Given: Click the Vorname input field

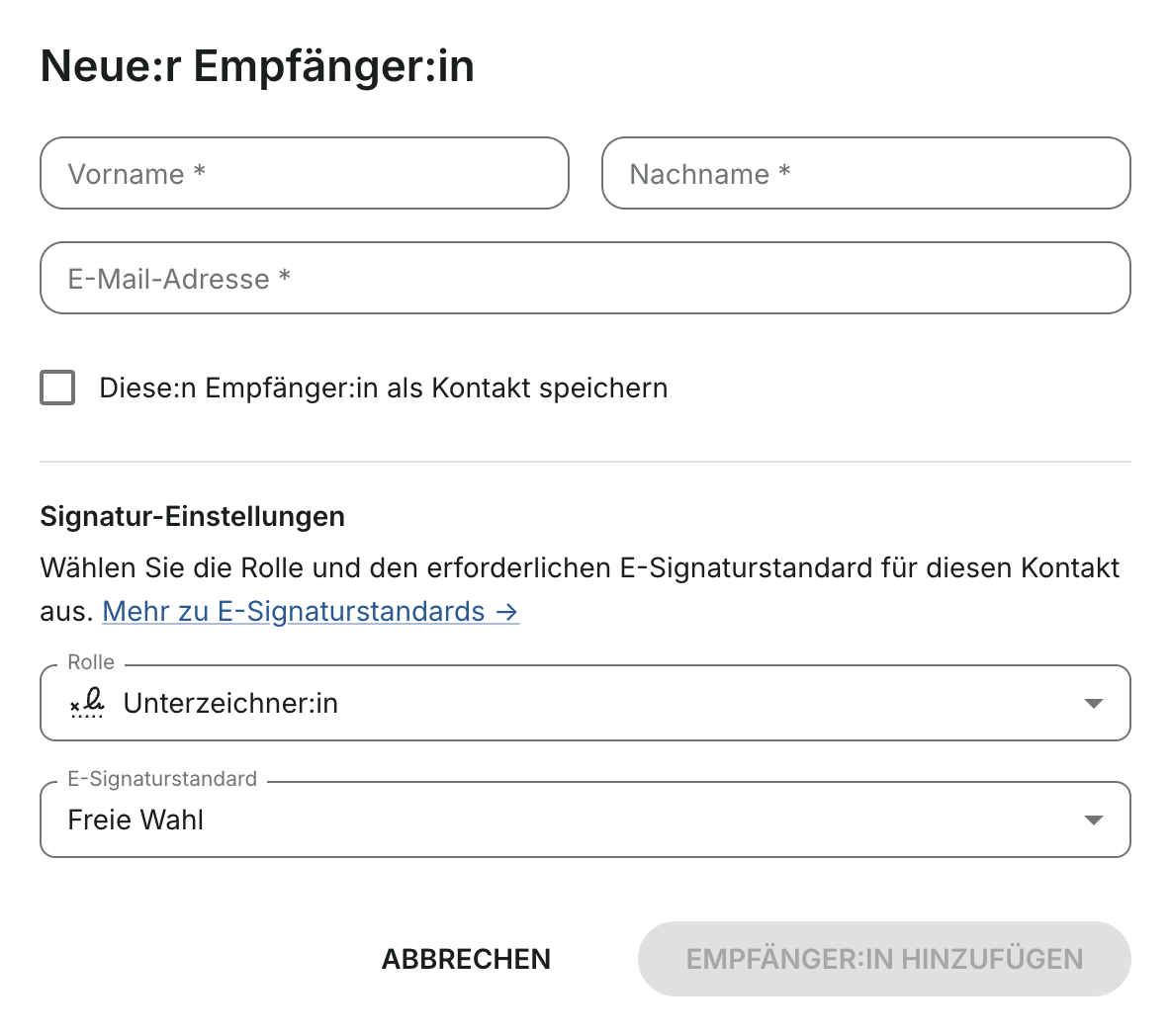Looking at the screenshot, I should [305, 173].
